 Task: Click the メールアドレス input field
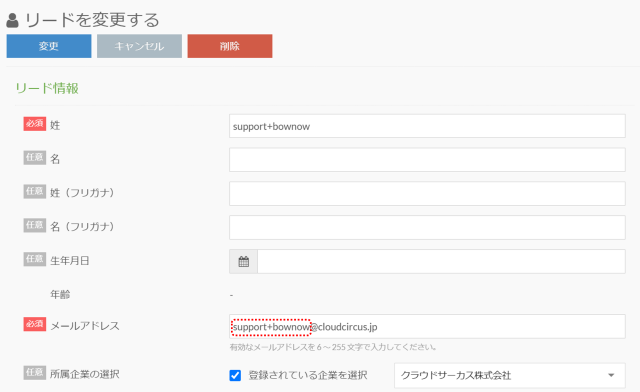[x=427, y=326]
